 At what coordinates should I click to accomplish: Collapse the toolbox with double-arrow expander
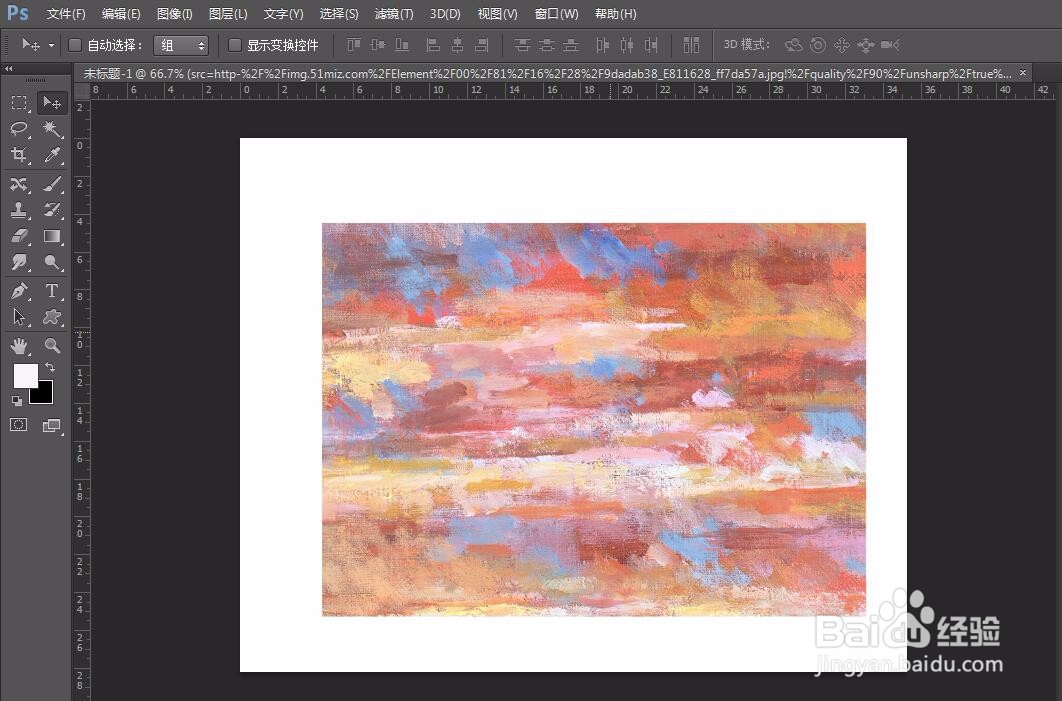8,68
